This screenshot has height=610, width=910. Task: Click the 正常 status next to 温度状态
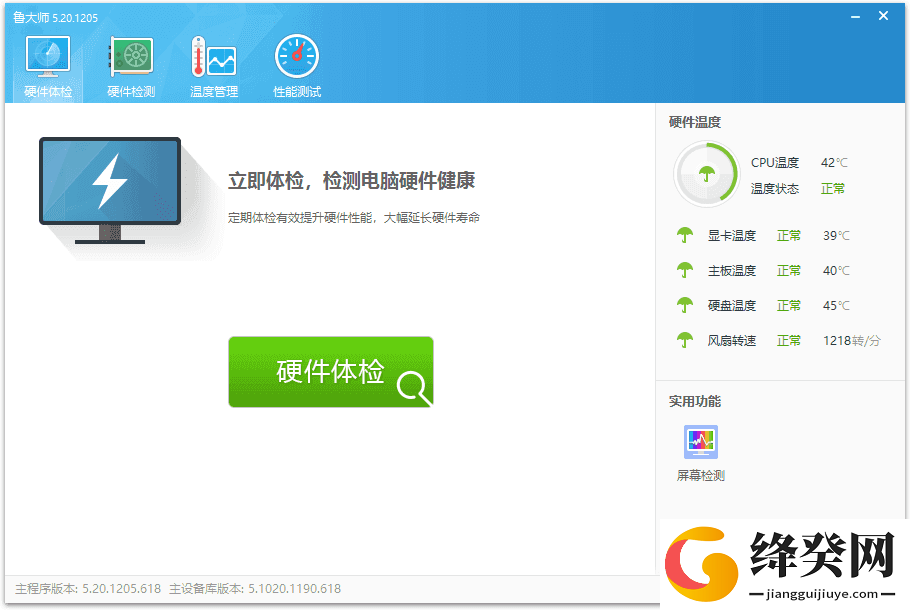833,189
